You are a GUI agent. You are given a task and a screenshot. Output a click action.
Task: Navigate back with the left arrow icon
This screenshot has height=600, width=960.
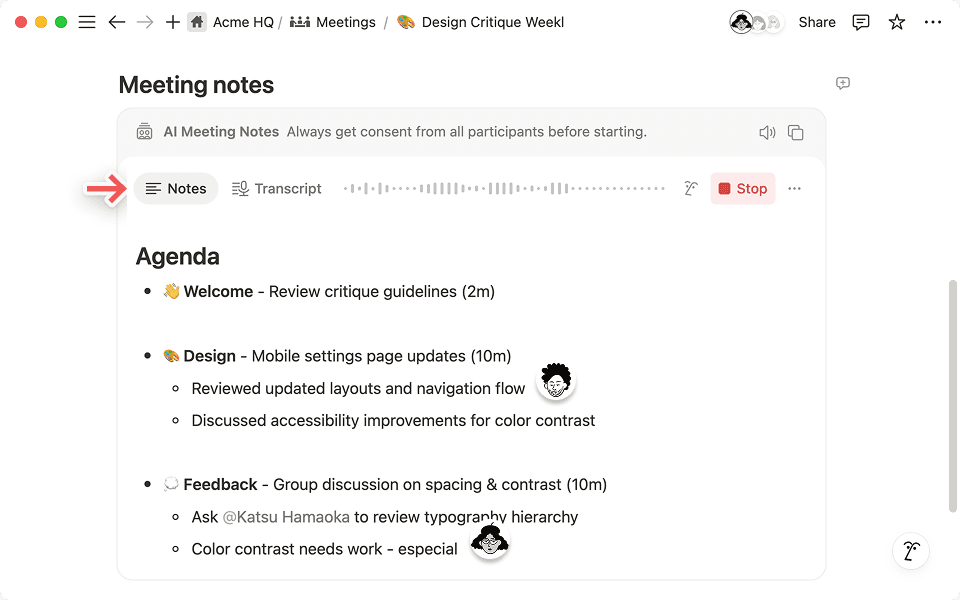click(x=116, y=21)
